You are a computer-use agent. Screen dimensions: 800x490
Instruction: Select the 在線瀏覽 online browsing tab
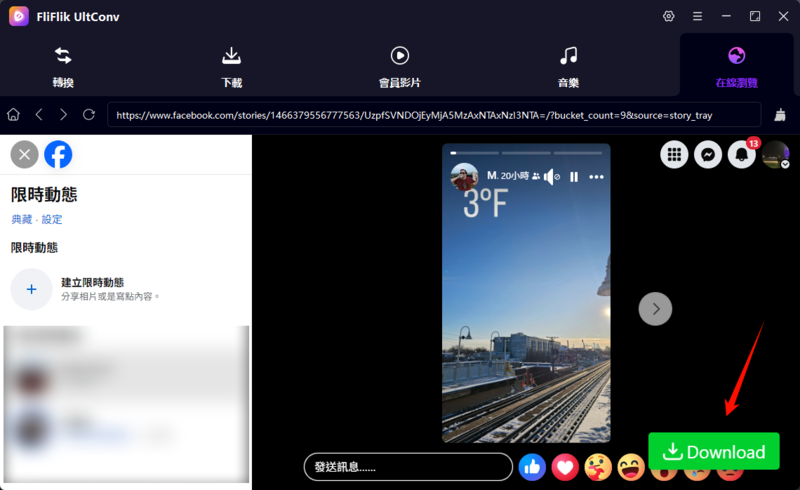(736, 67)
